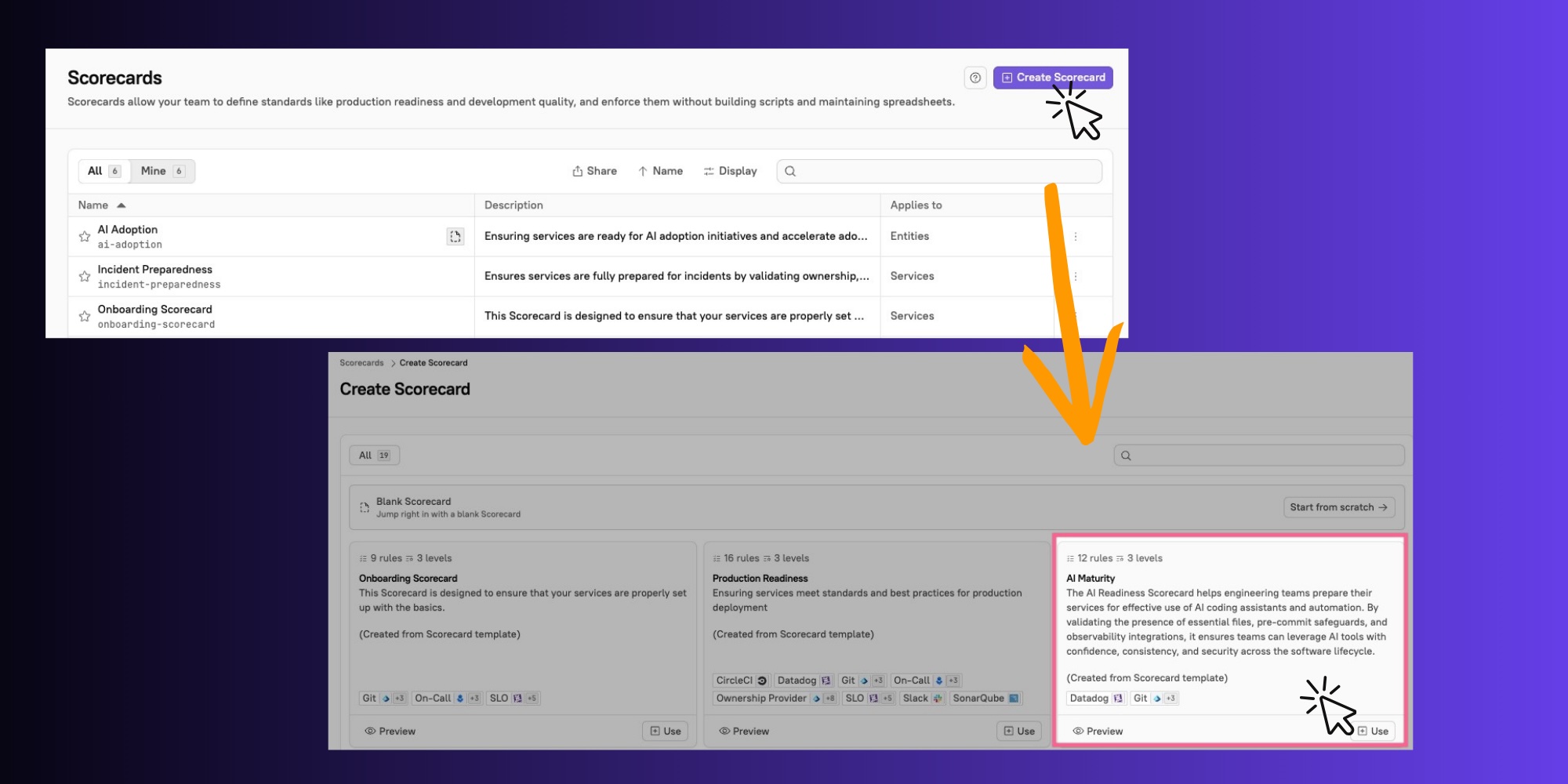
Task: Click the Create Scorecard button
Action: 1053,78
